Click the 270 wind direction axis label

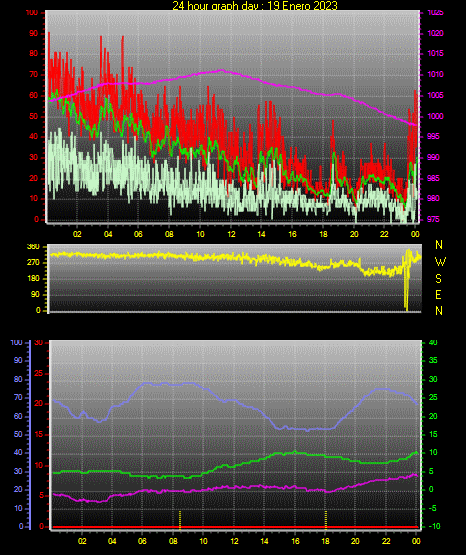coord(34,263)
